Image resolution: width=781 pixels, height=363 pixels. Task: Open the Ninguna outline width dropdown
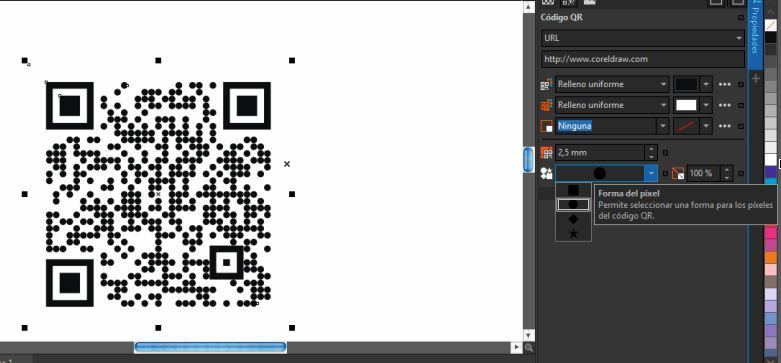tap(662, 126)
